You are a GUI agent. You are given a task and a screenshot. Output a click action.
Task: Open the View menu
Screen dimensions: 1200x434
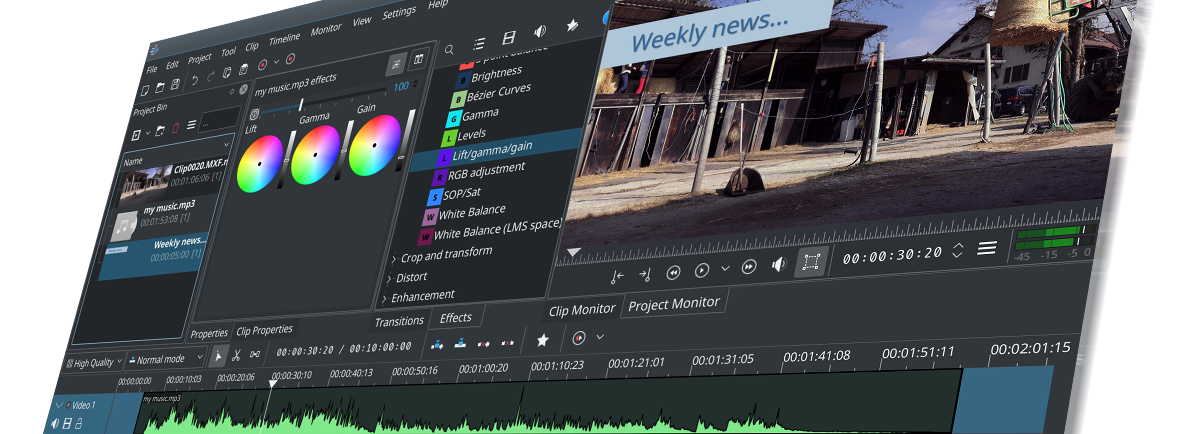pyautogui.click(x=362, y=20)
